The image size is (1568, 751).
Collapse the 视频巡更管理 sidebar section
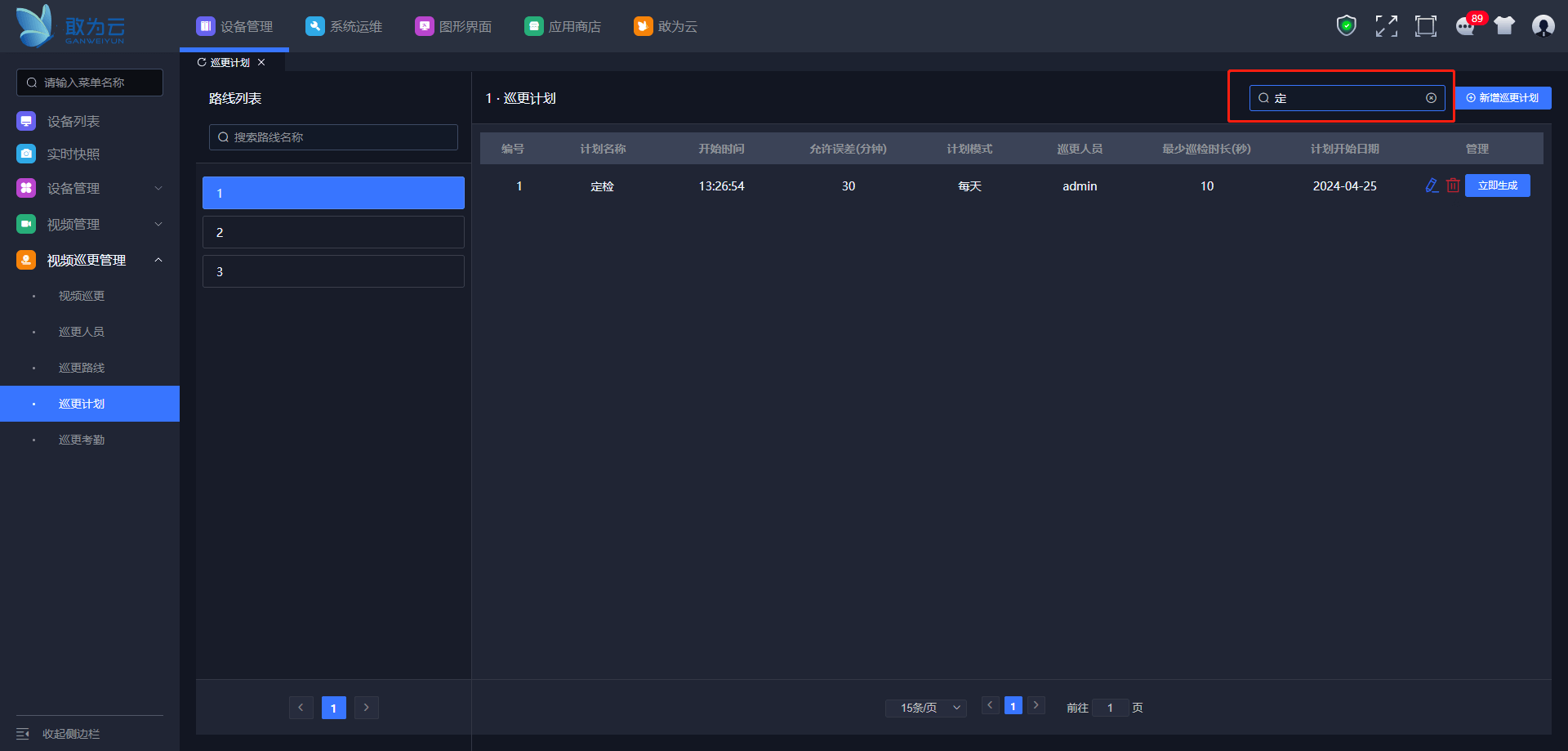pyautogui.click(x=158, y=260)
